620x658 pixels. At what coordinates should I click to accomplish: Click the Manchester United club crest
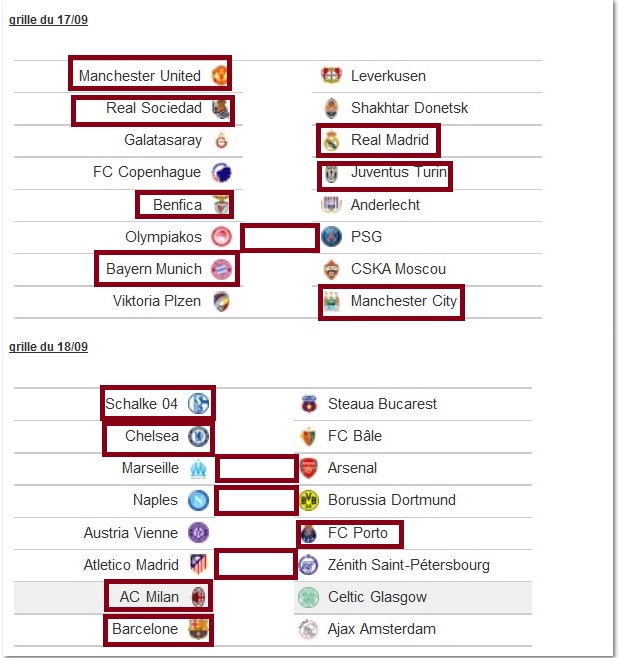point(219,76)
